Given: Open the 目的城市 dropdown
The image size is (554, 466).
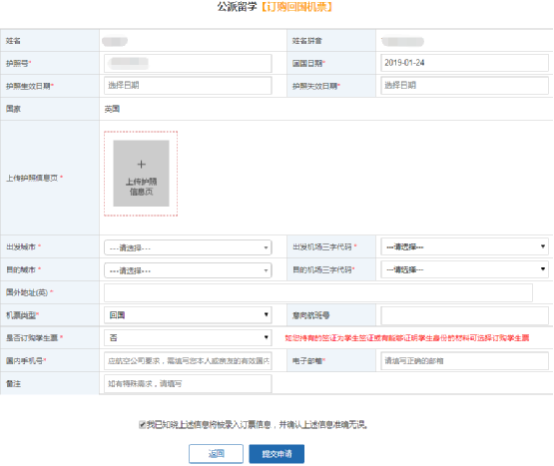Looking at the screenshot, I should pyautogui.click(x=188, y=271).
